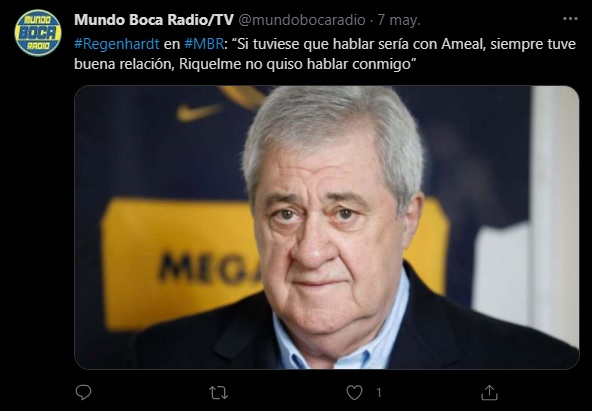Open the Mundo Boca Radio profile avatar
Image resolution: width=592 pixels, height=411 pixels.
(38, 33)
